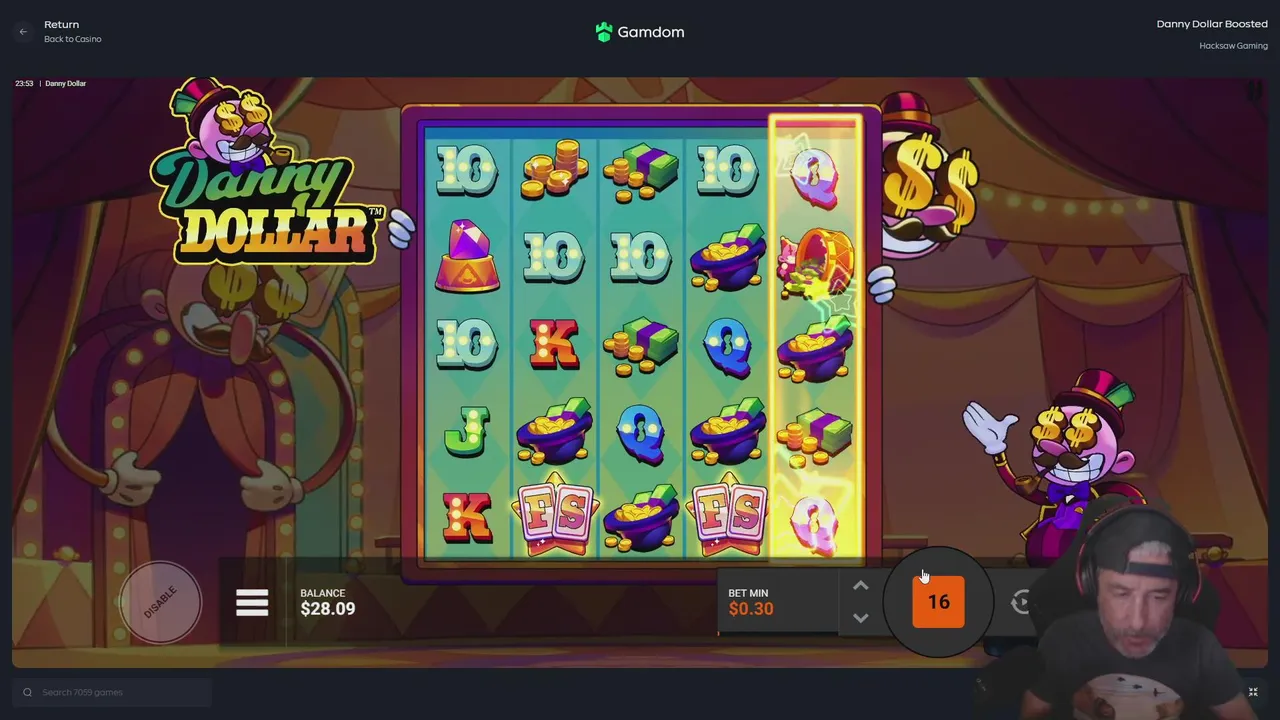
Task: Click the green J symbol on the reels
Action: [466, 430]
